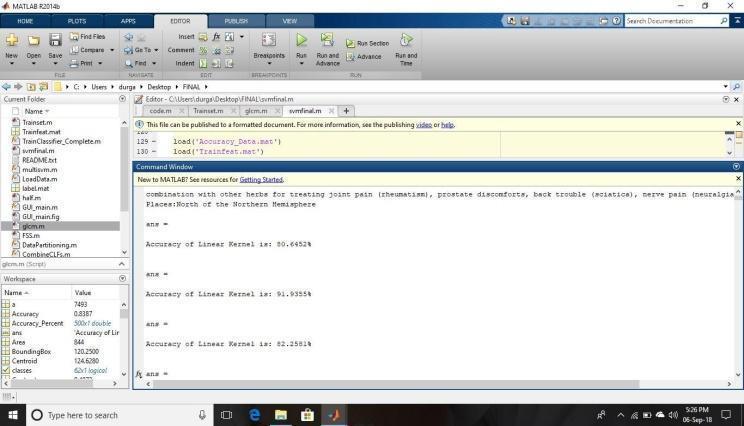The width and height of the screenshot is (744, 426).
Task: Click MATLAB icon in taskbar
Action: coord(334,415)
